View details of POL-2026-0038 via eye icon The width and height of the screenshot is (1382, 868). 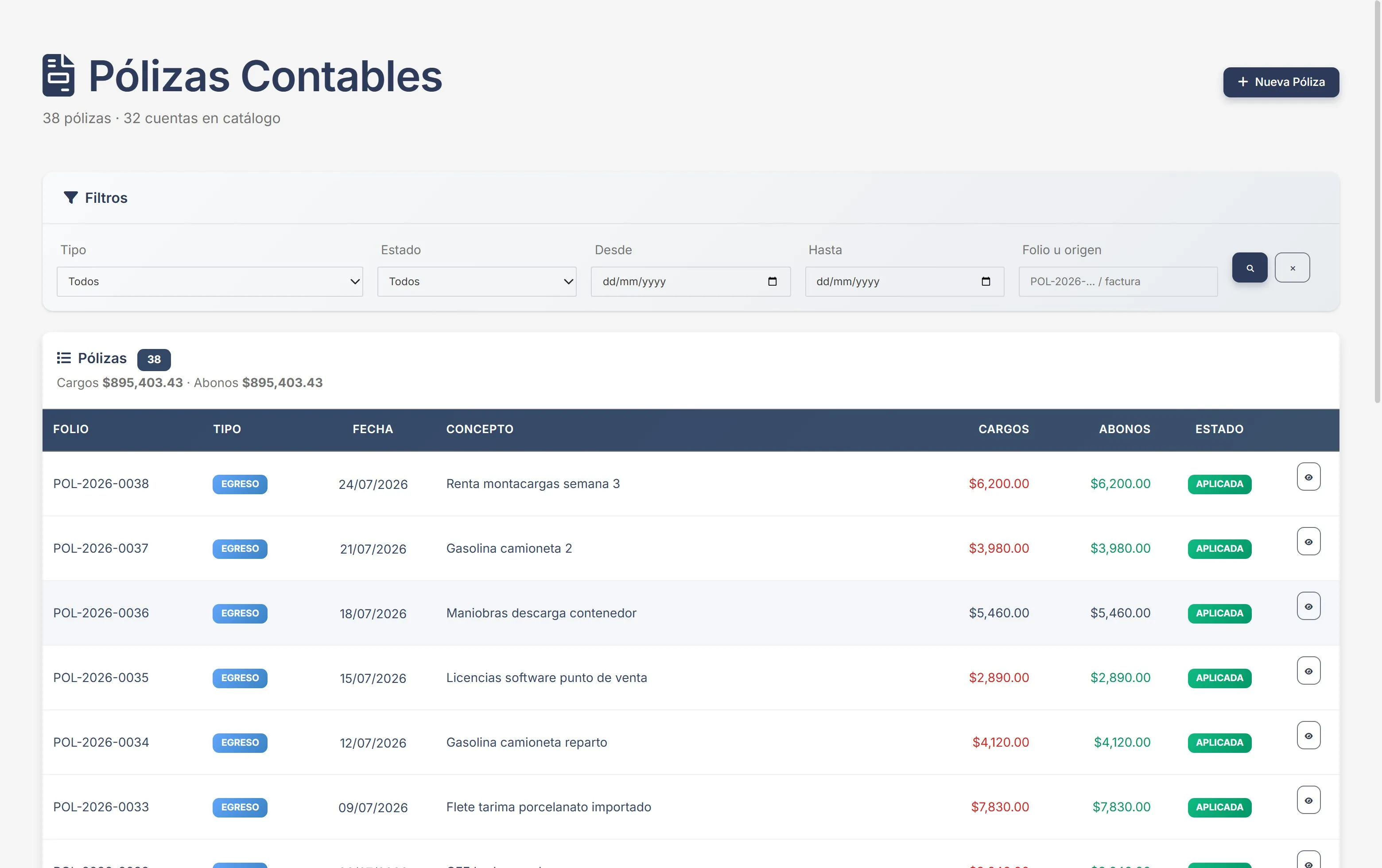[1308, 477]
